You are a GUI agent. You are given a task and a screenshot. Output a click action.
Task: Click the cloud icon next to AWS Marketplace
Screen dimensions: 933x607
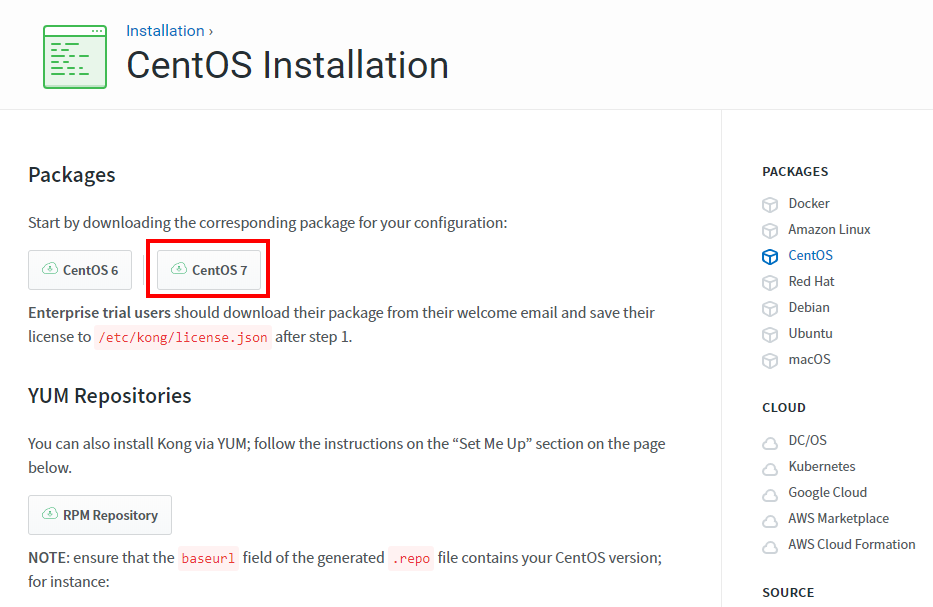(x=770, y=522)
